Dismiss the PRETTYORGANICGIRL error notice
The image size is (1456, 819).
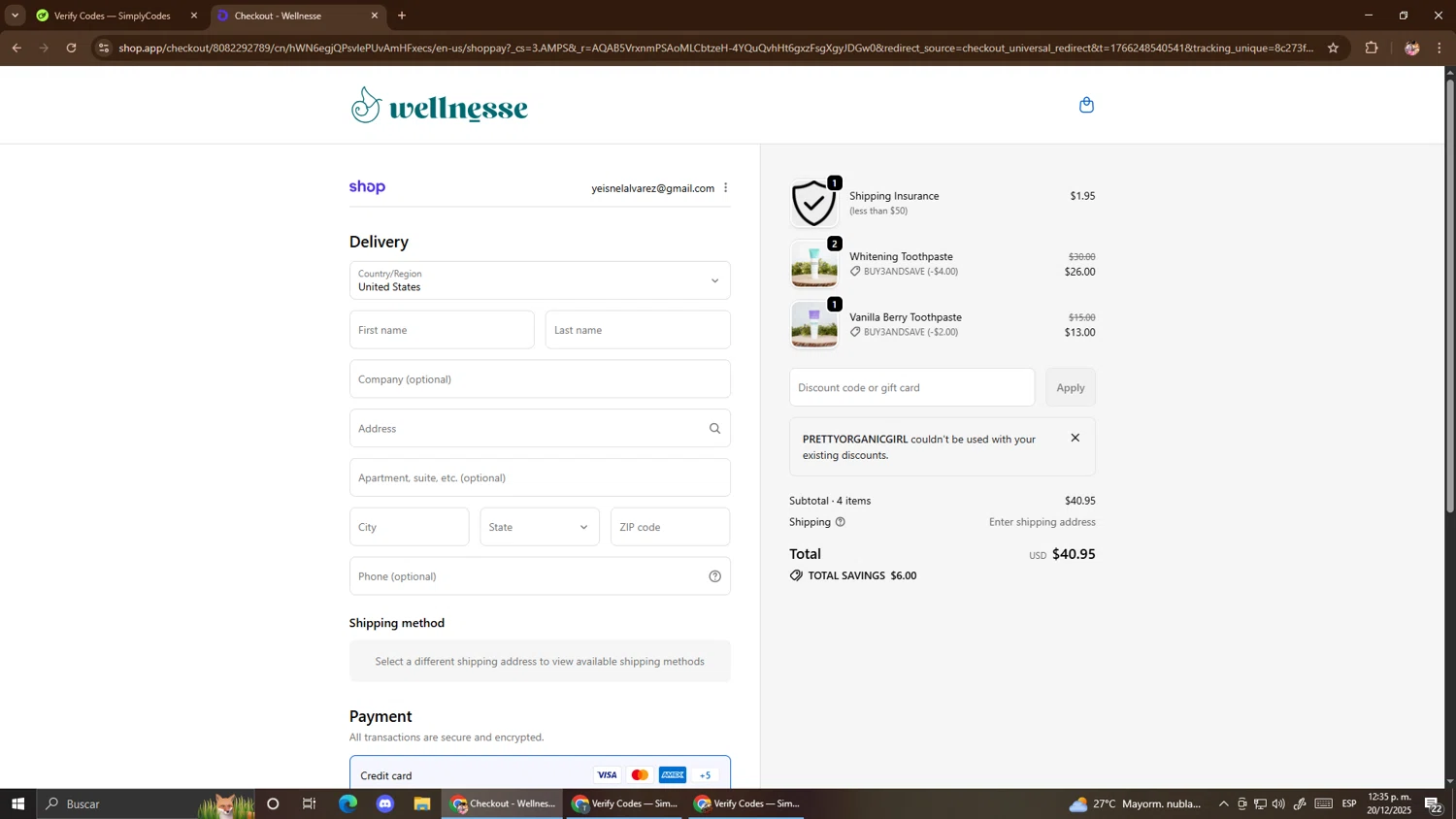(x=1075, y=438)
